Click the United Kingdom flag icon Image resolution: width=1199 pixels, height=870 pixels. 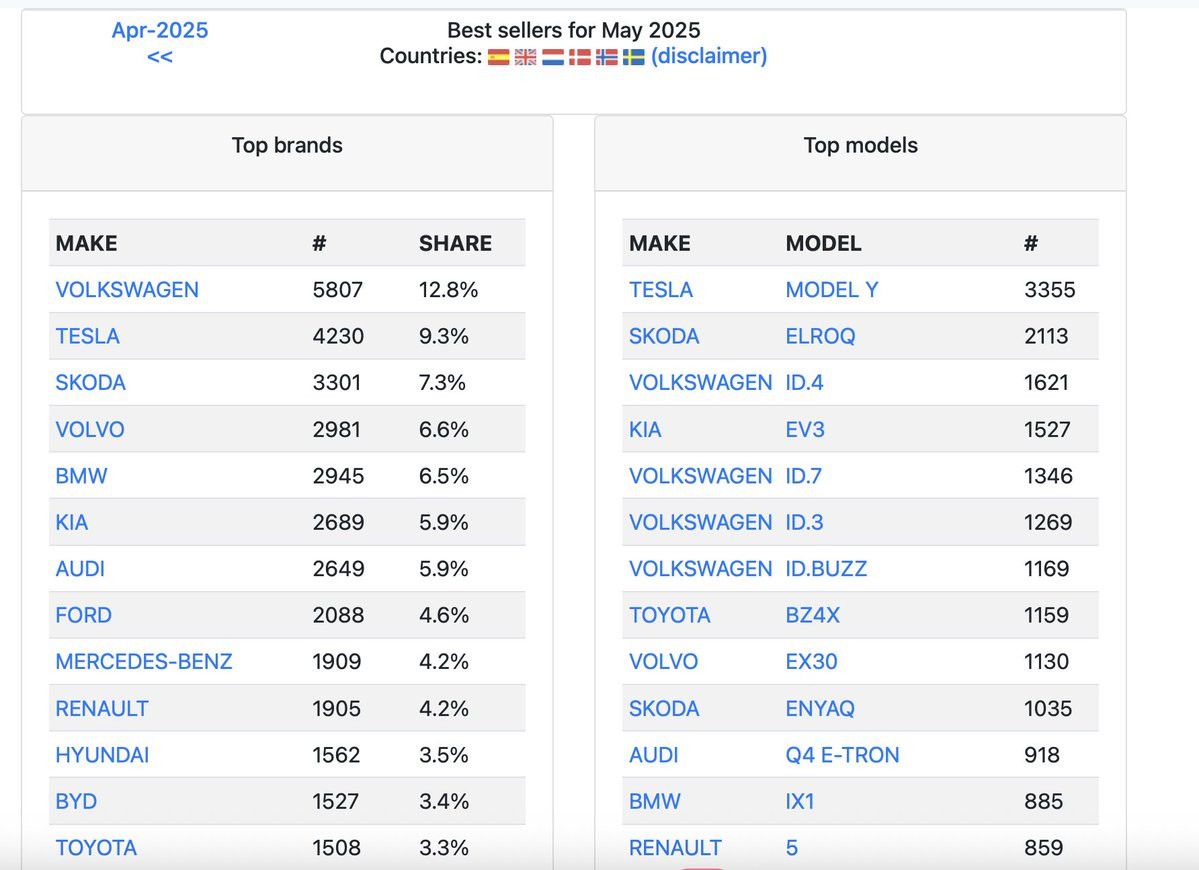(x=525, y=57)
